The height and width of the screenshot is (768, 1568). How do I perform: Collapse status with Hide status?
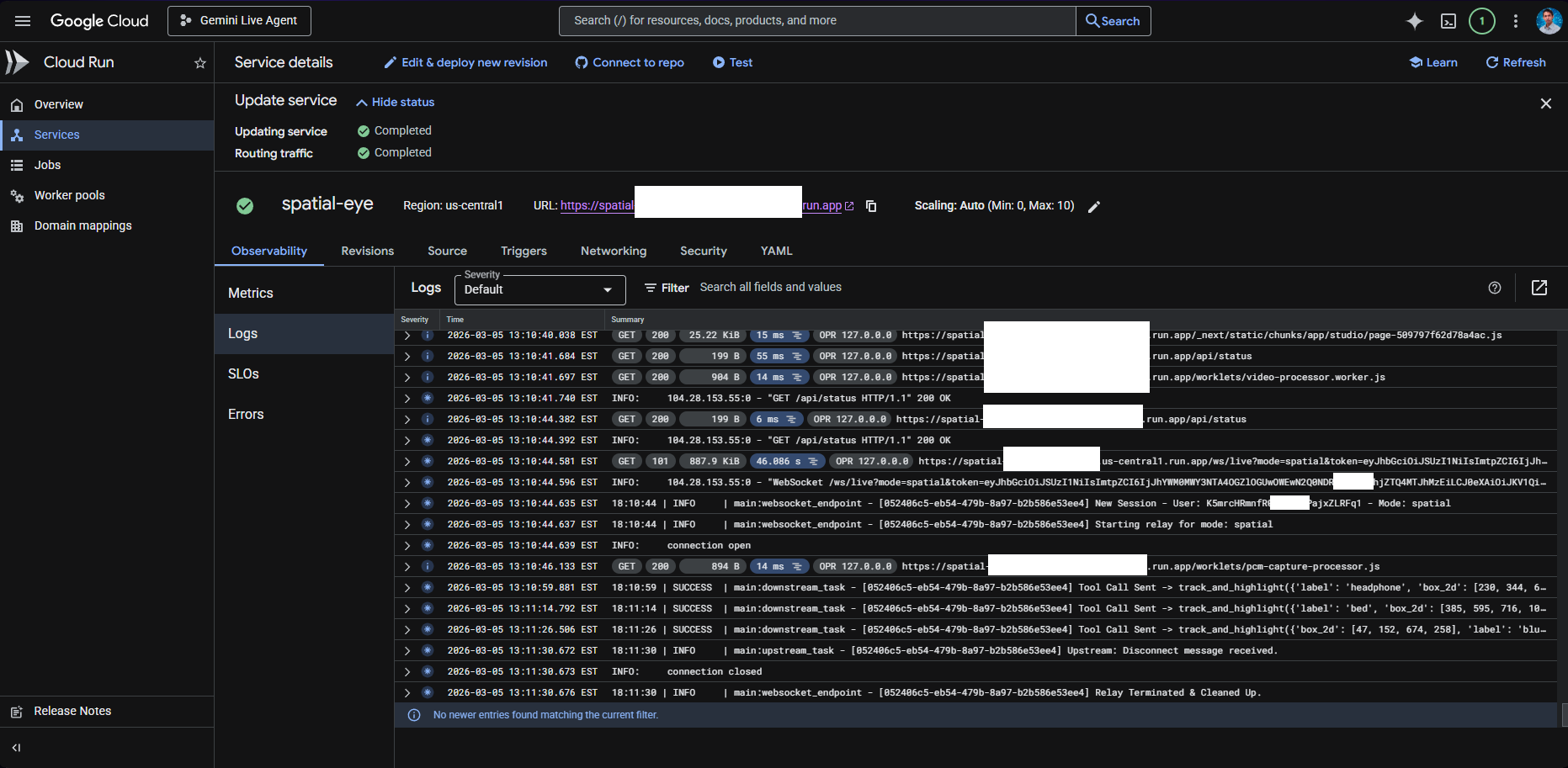point(396,102)
